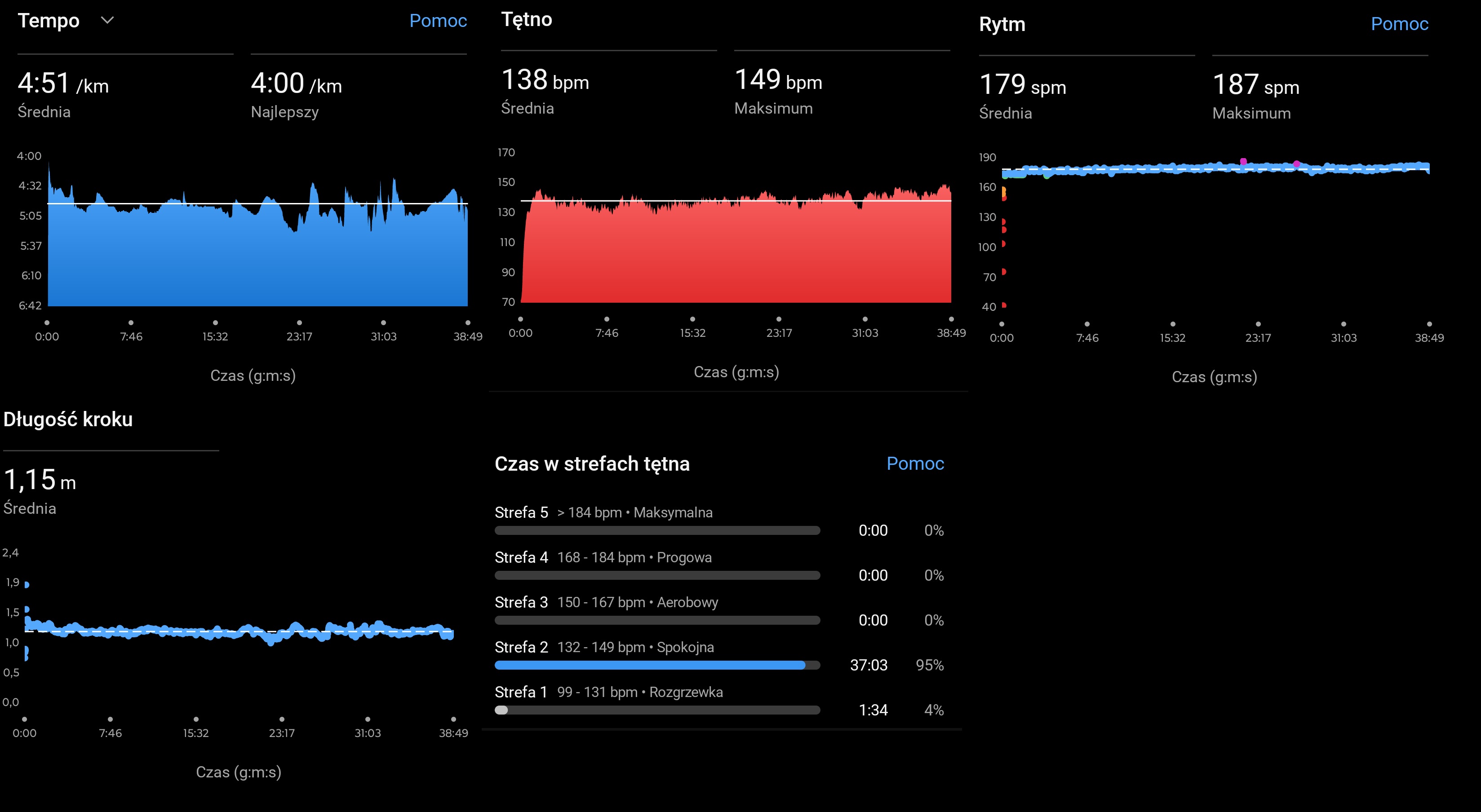Click the Tempo section title

pyautogui.click(x=49, y=21)
